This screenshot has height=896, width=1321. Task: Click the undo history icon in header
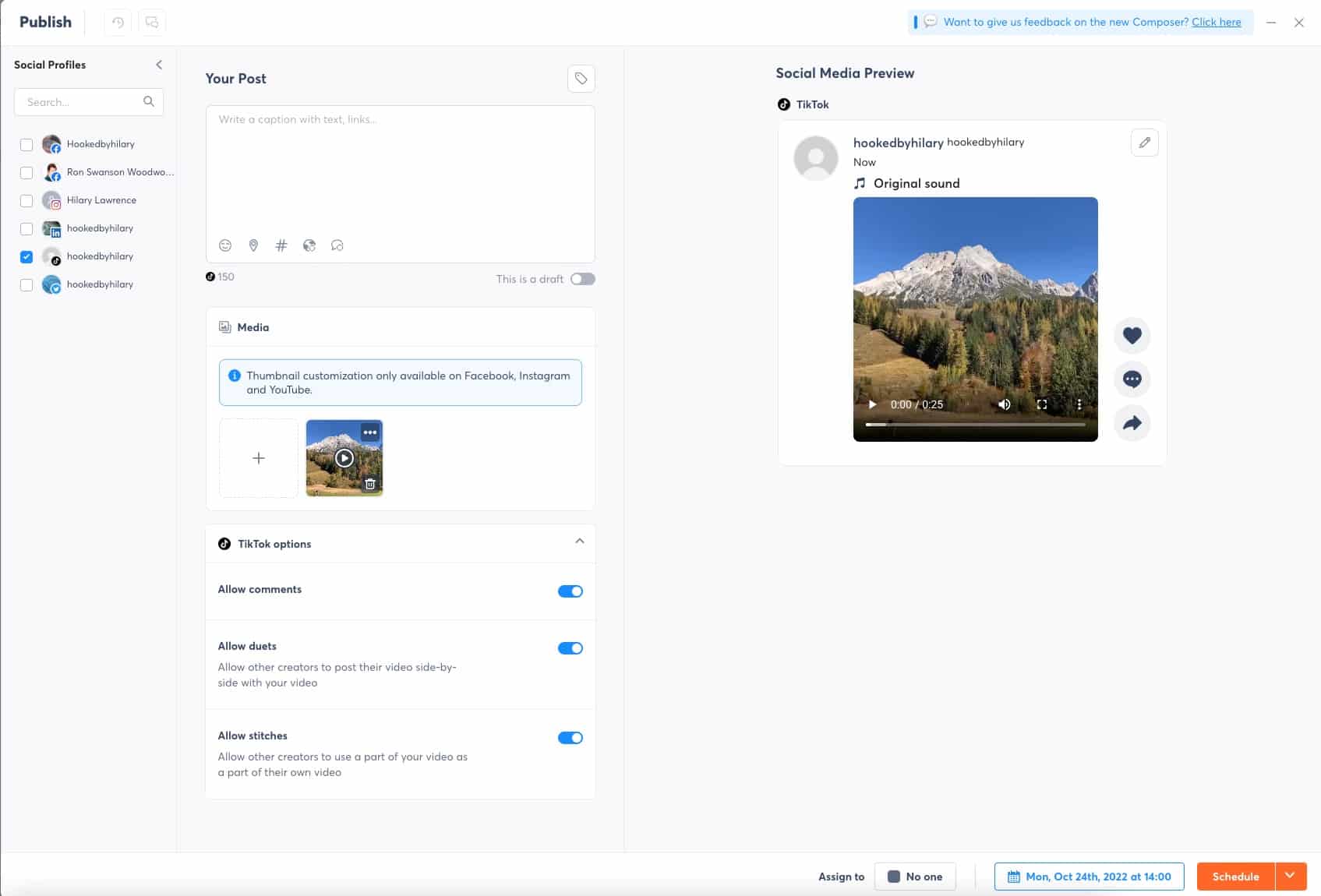[118, 22]
